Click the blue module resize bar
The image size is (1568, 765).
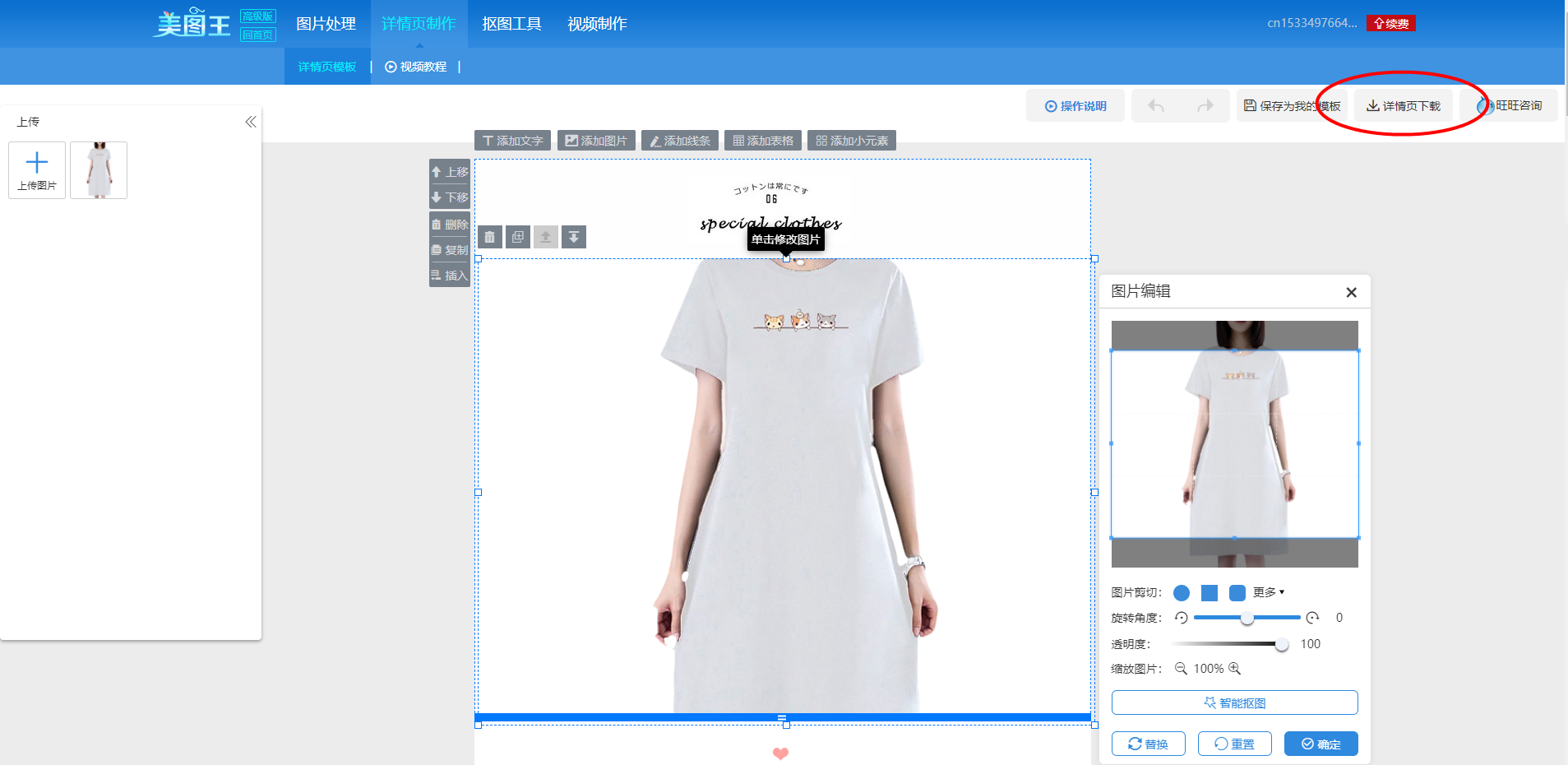click(783, 717)
